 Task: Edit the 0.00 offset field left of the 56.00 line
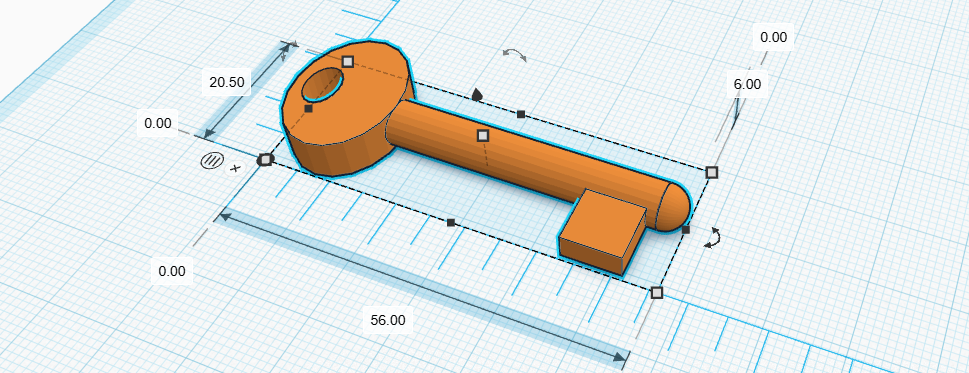172,271
